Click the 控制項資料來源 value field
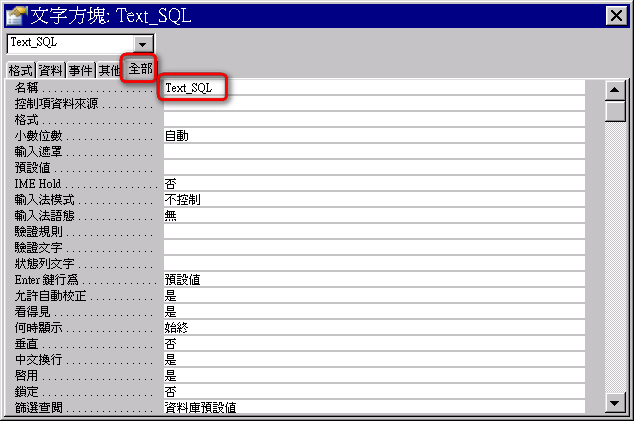Image resolution: width=634 pixels, height=421 pixels. tap(374, 104)
